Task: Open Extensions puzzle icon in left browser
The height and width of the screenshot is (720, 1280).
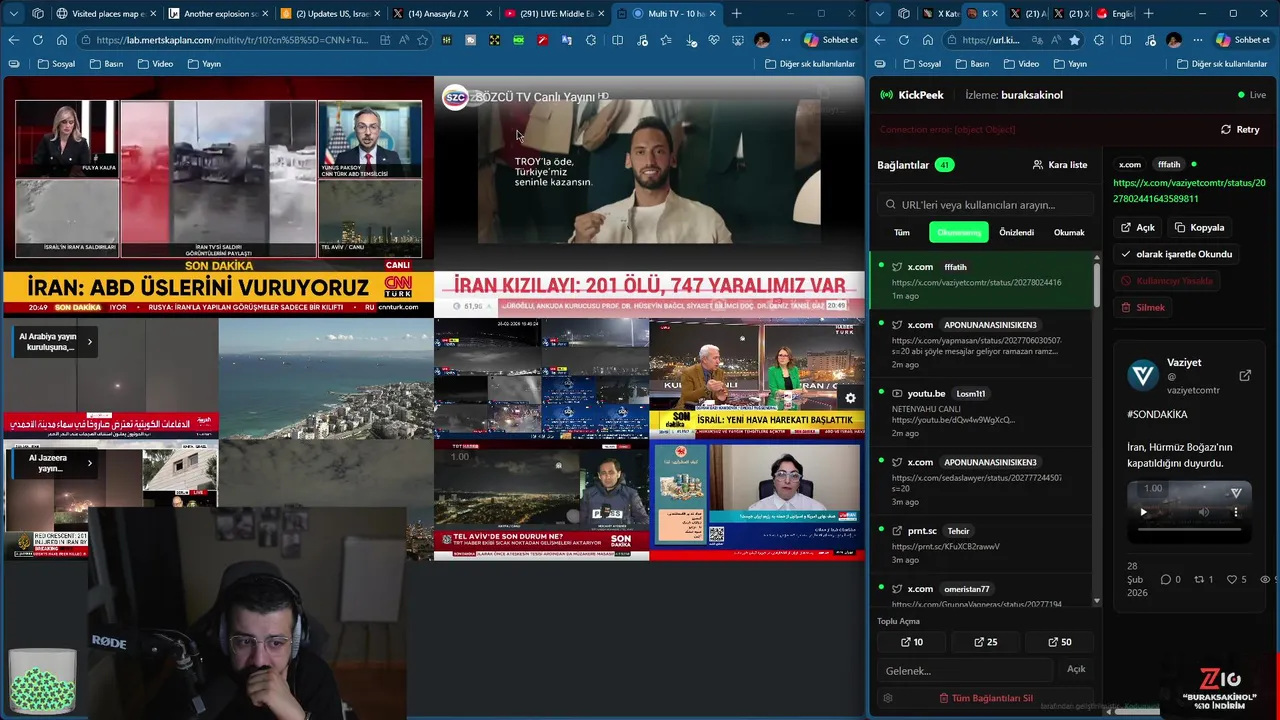Action: pyautogui.click(x=591, y=40)
